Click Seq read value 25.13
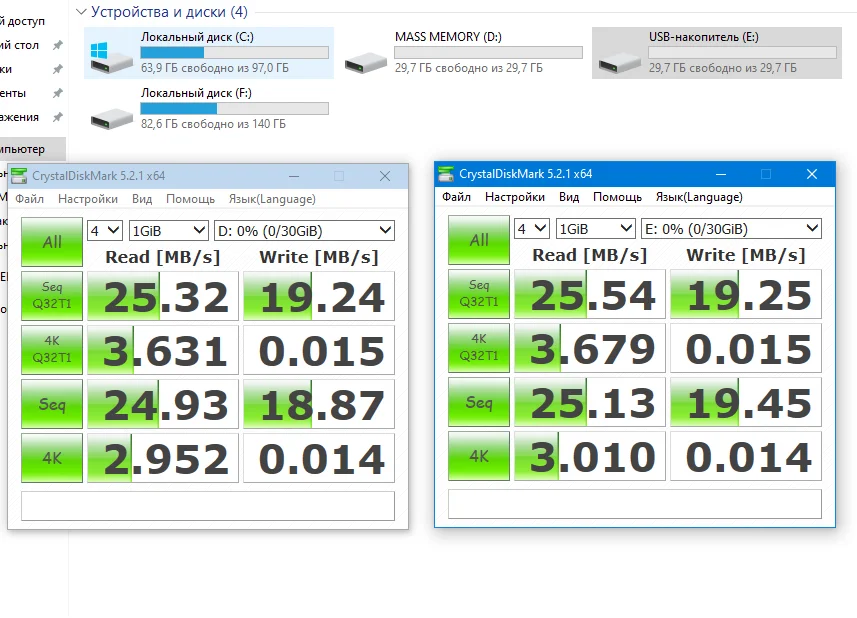The height and width of the screenshot is (618, 857). tap(590, 402)
